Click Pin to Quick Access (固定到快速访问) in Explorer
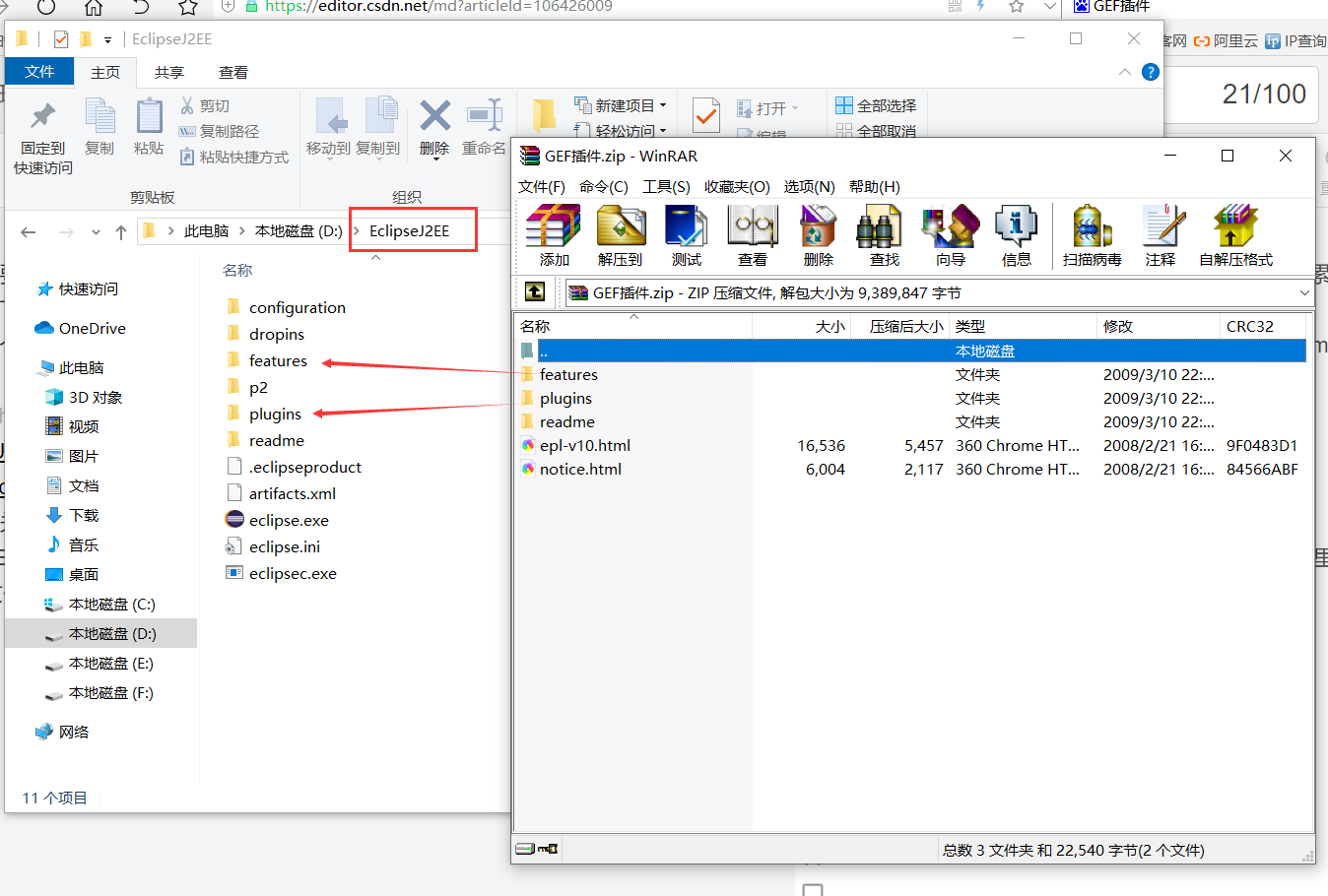The height and width of the screenshot is (896, 1328). coord(43,138)
